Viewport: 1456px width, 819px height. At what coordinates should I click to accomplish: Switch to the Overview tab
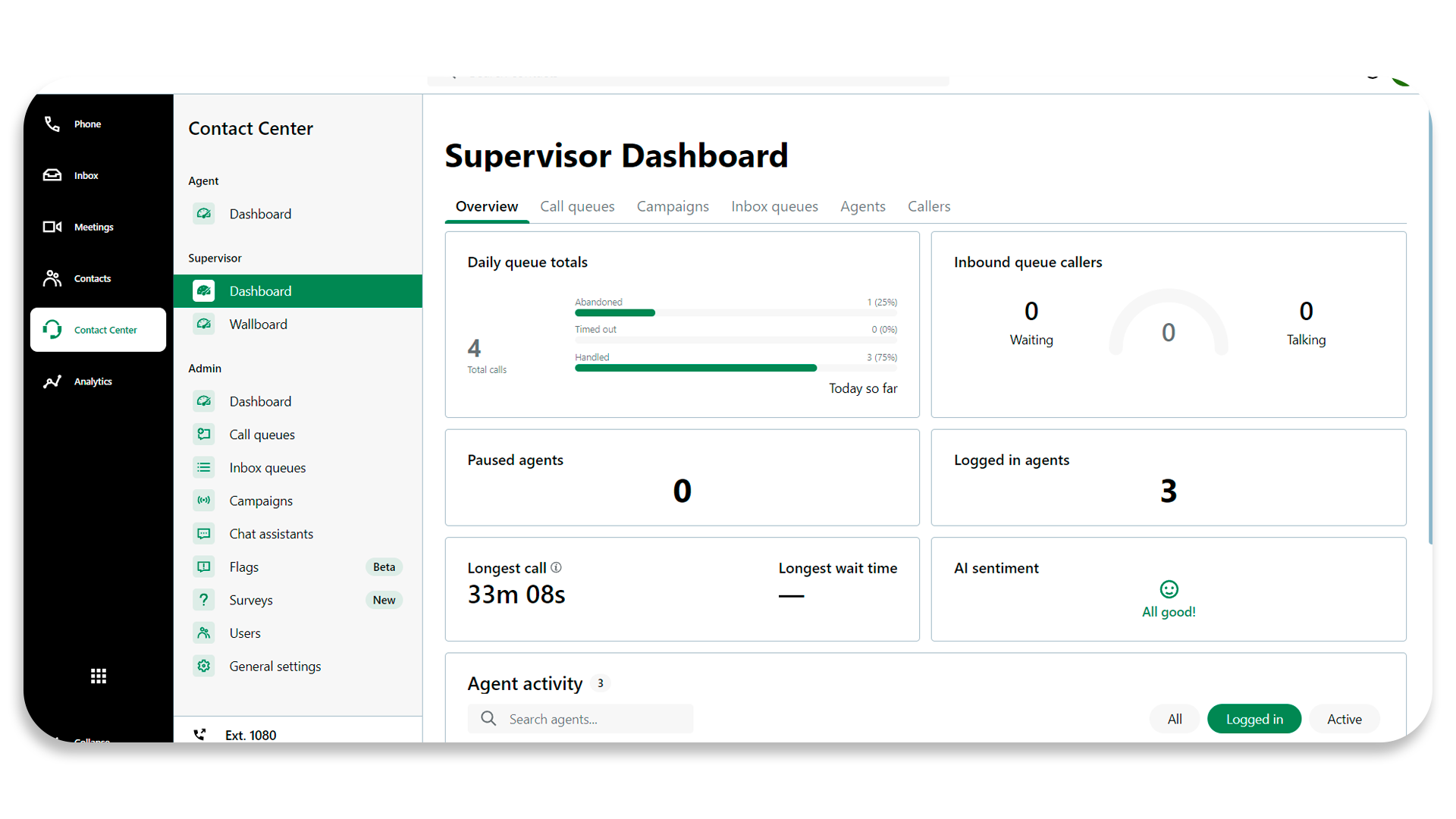[487, 206]
